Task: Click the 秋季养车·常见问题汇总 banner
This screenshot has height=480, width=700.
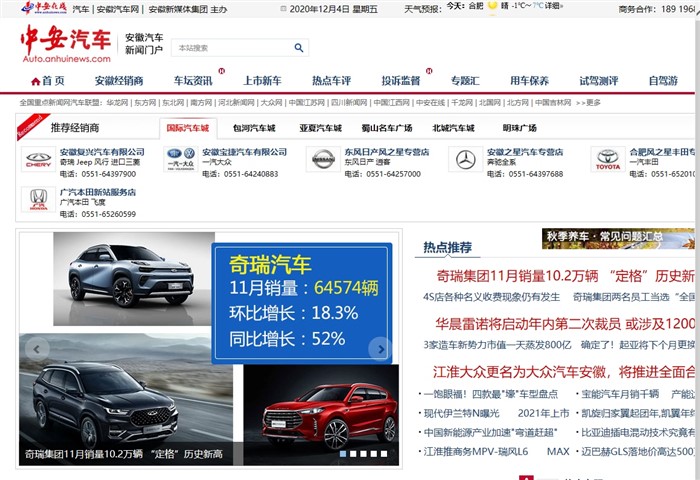Action: click(618, 238)
